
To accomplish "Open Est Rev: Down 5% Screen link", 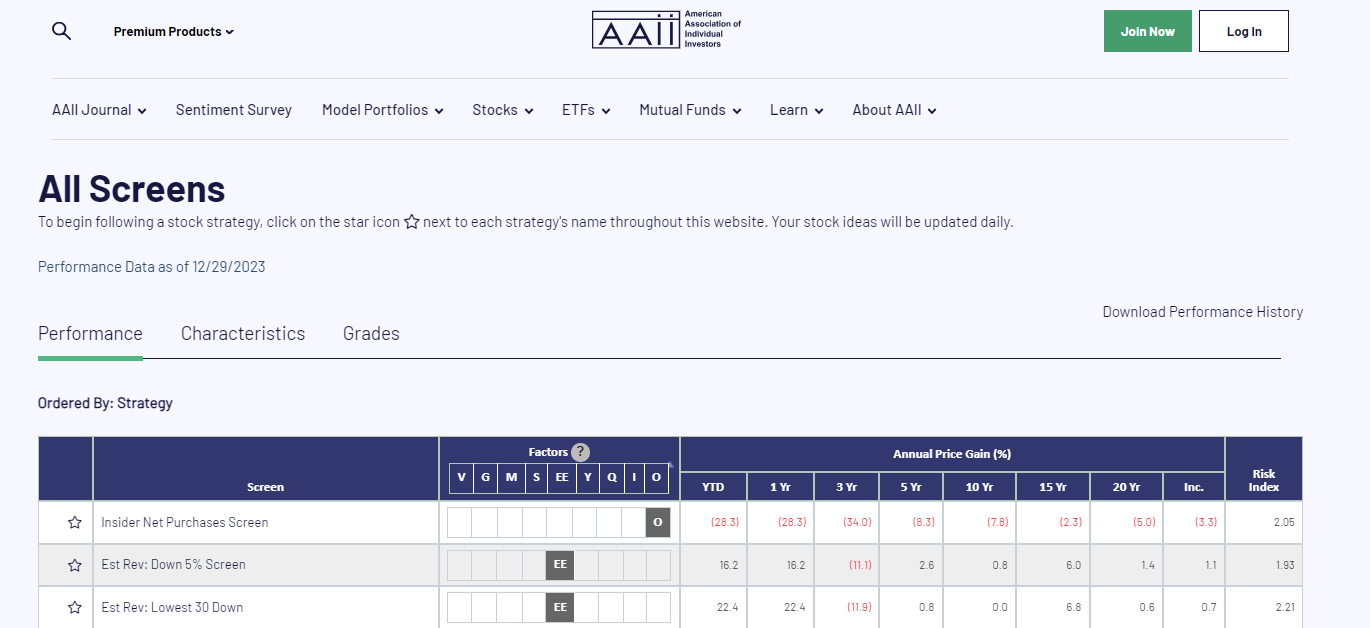I will (x=173, y=564).
